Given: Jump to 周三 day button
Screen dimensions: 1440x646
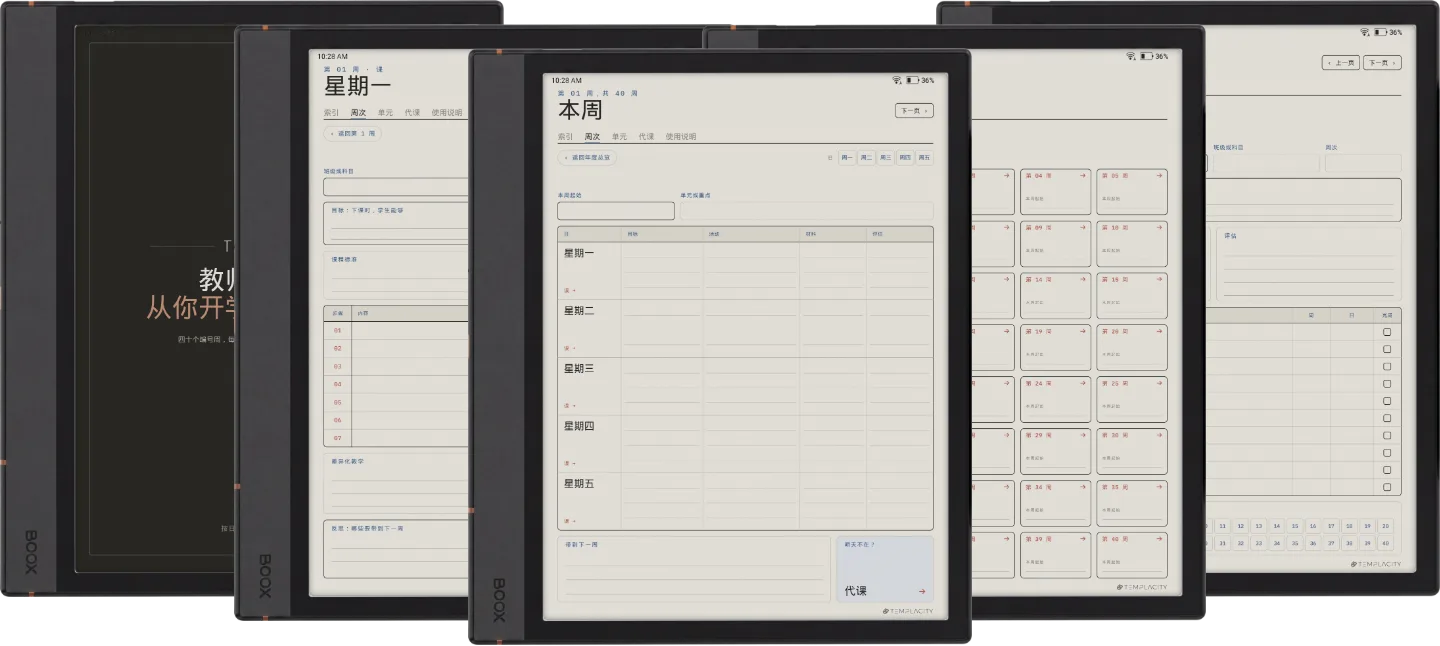Looking at the screenshot, I should pyautogui.click(x=886, y=157).
